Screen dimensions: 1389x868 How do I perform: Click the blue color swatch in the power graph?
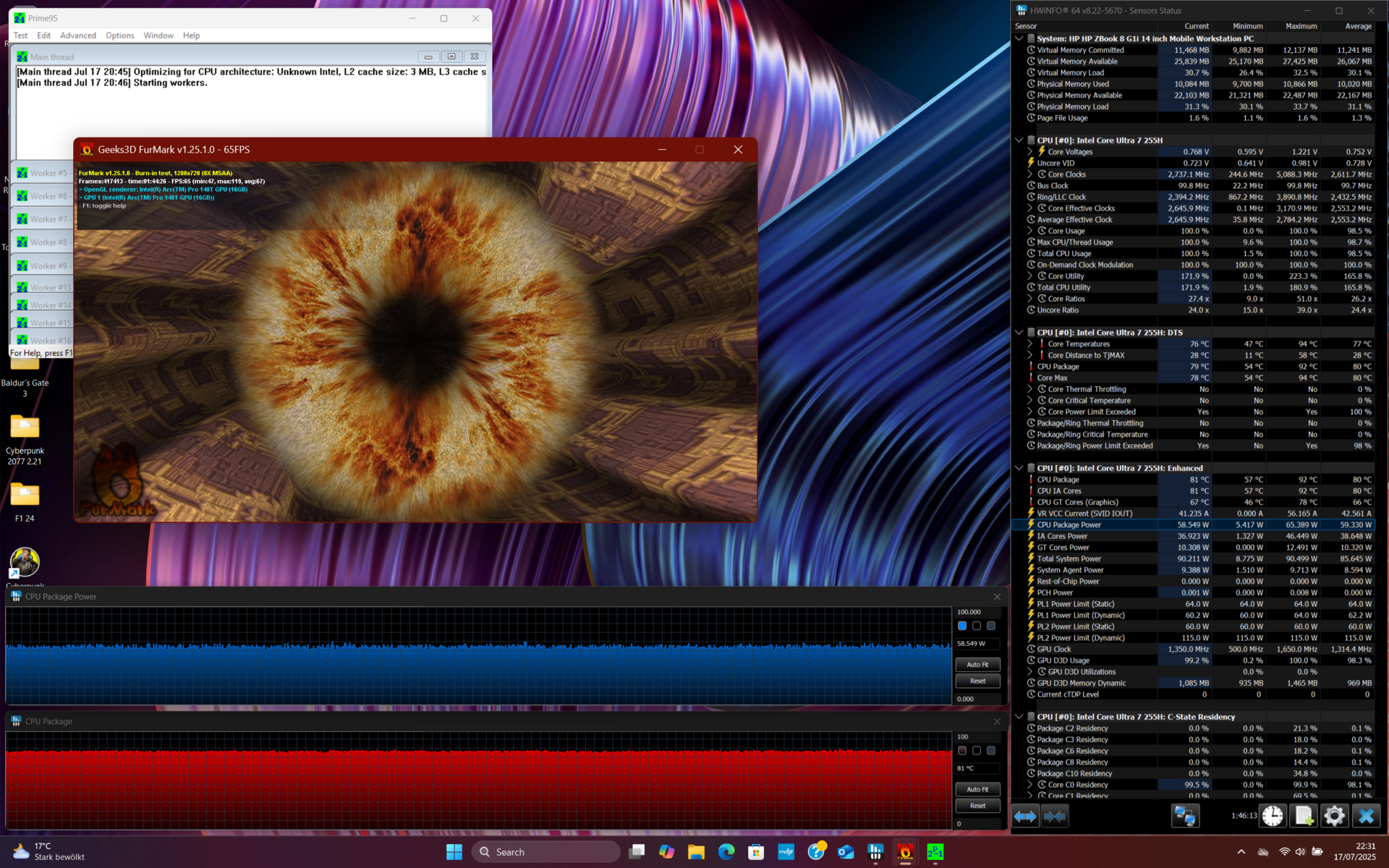pyautogui.click(x=962, y=626)
